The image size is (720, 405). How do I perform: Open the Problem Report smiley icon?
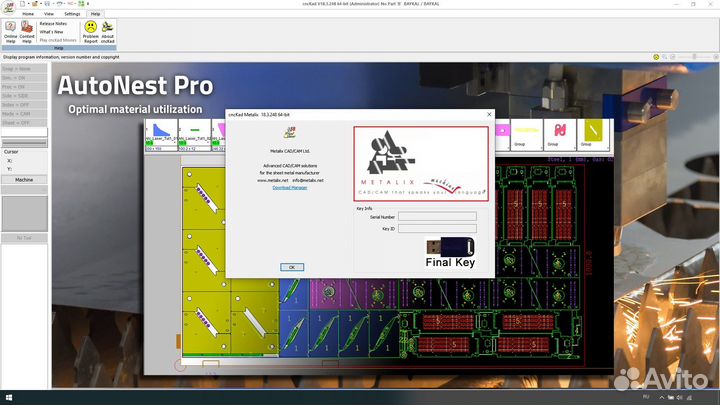[x=91, y=31]
